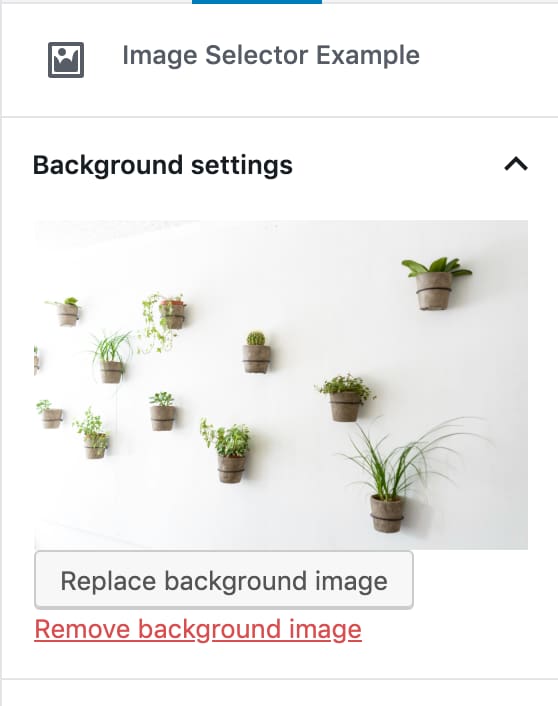Click the leafy pot below the cactus
Viewport: 558px width, 706px height.
pos(231,453)
